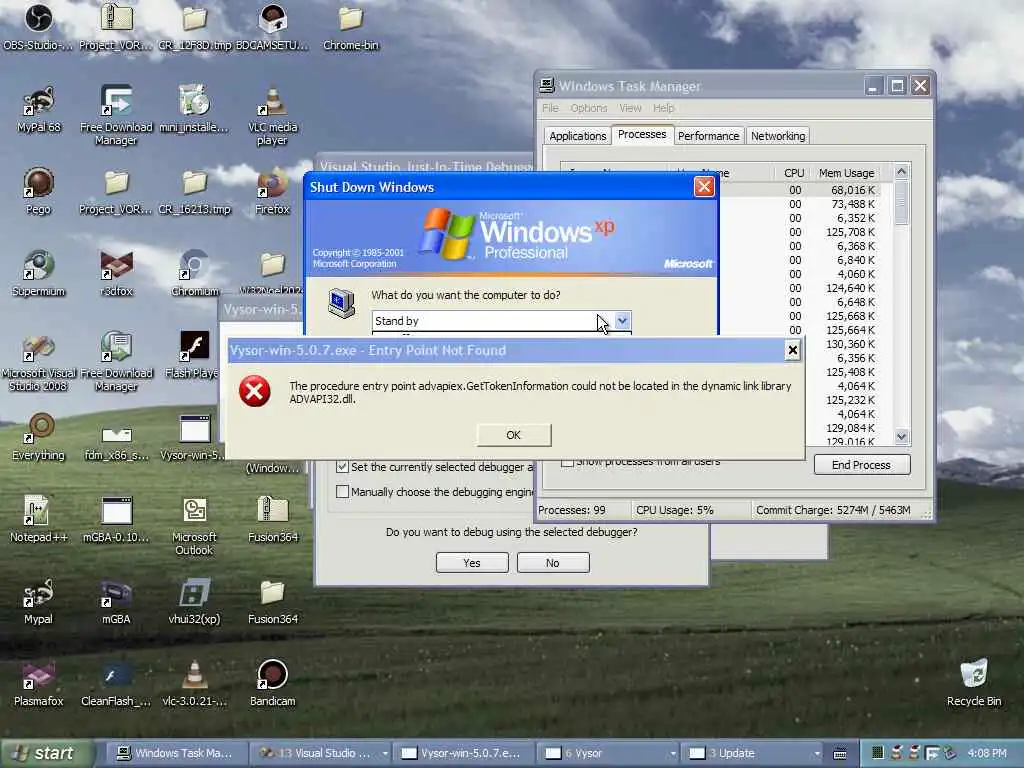Open the Help menu in Task Manager
The height and width of the screenshot is (768, 1024).
click(664, 108)
